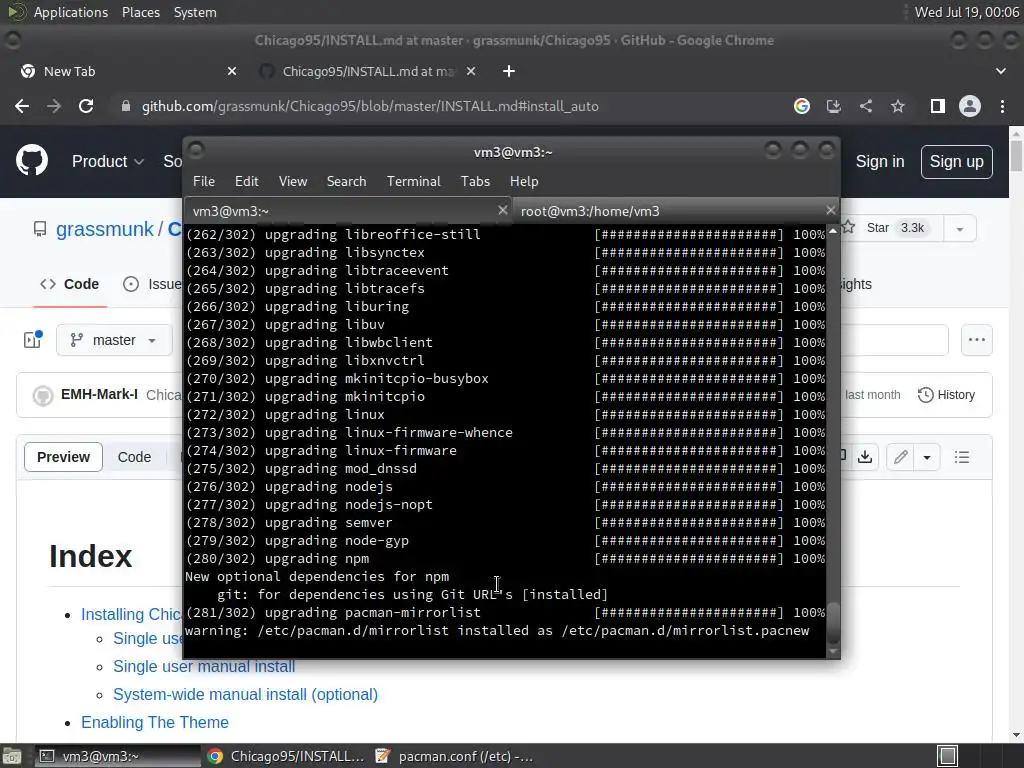Viewport: 1024px width, 768px height.
Task: Expand the GitHub file tree panel
Action: [33, 339]
